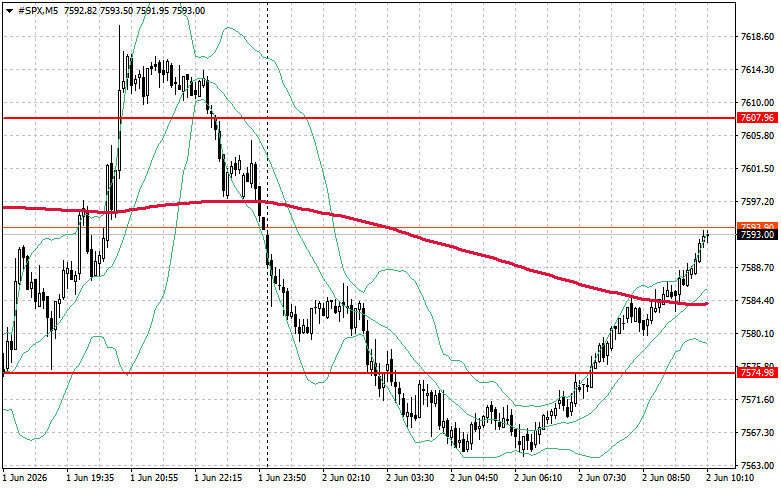This screenshot has height=489, width=781.
Task: Click the 7601.50 price scale value
Action: (x=757, y=169)
